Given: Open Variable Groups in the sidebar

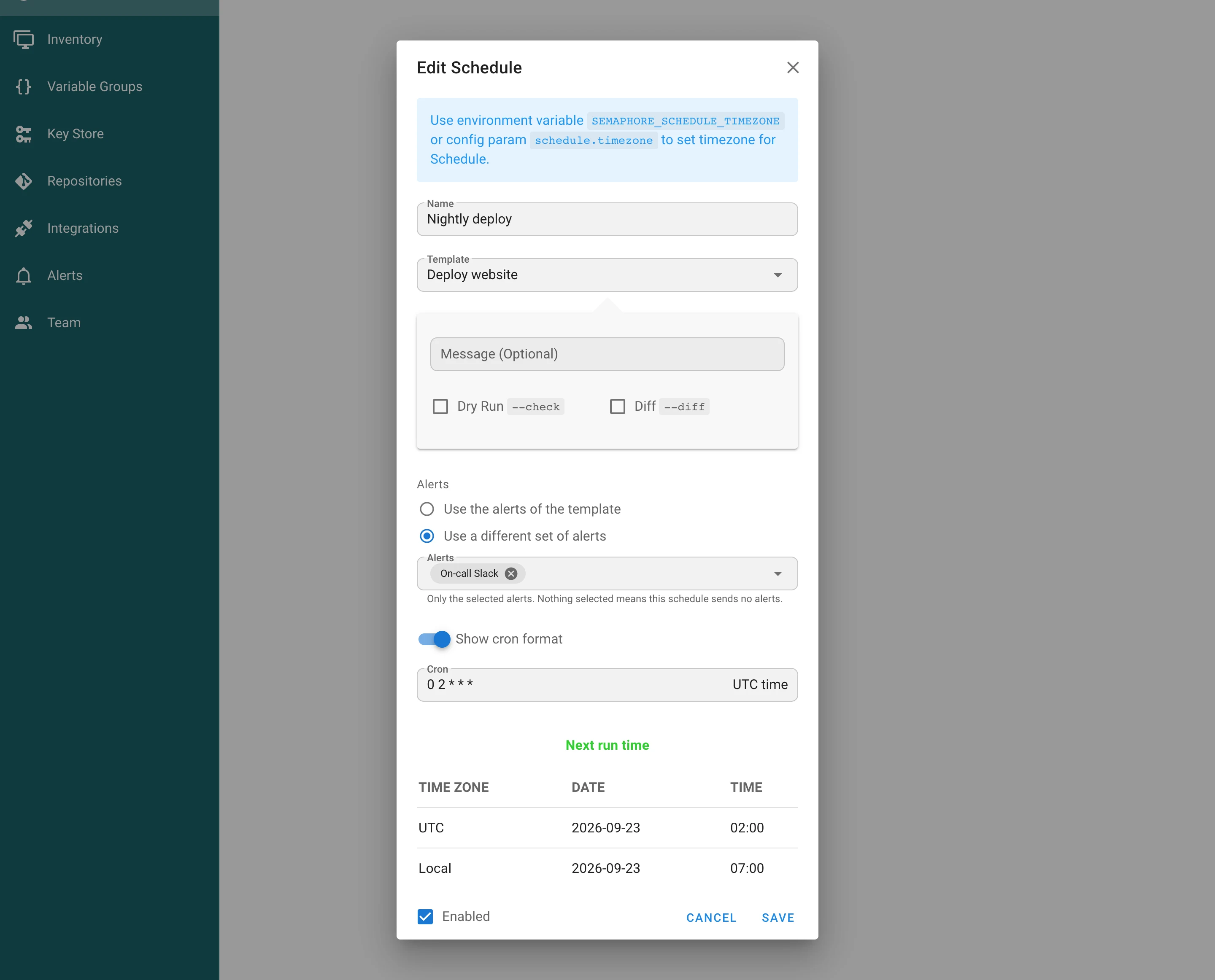Looking at the screenshot, I should pyautogui.click(x=110, y=86).
